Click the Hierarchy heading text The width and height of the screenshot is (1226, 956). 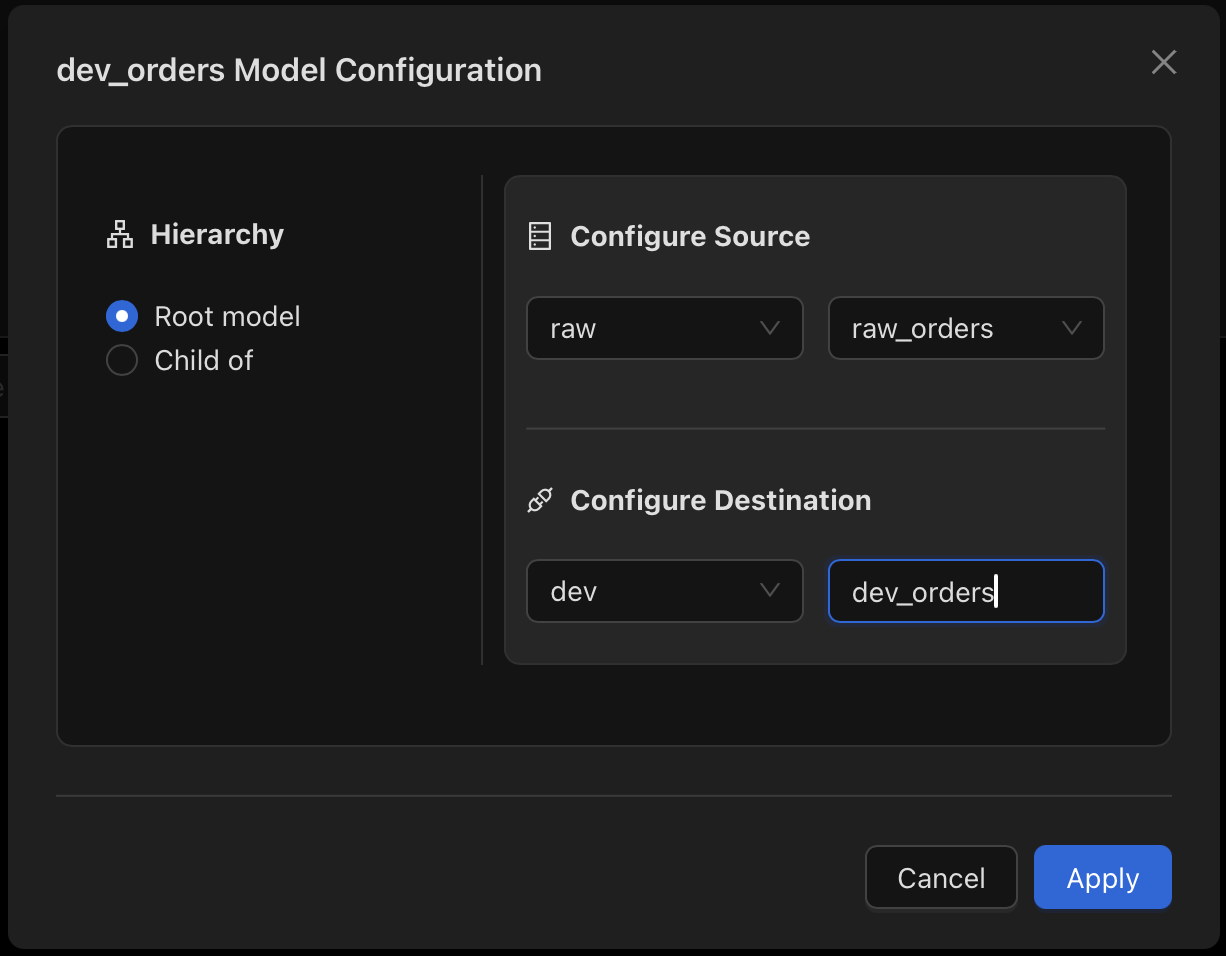pyautogui.click(x=217, y=235)
